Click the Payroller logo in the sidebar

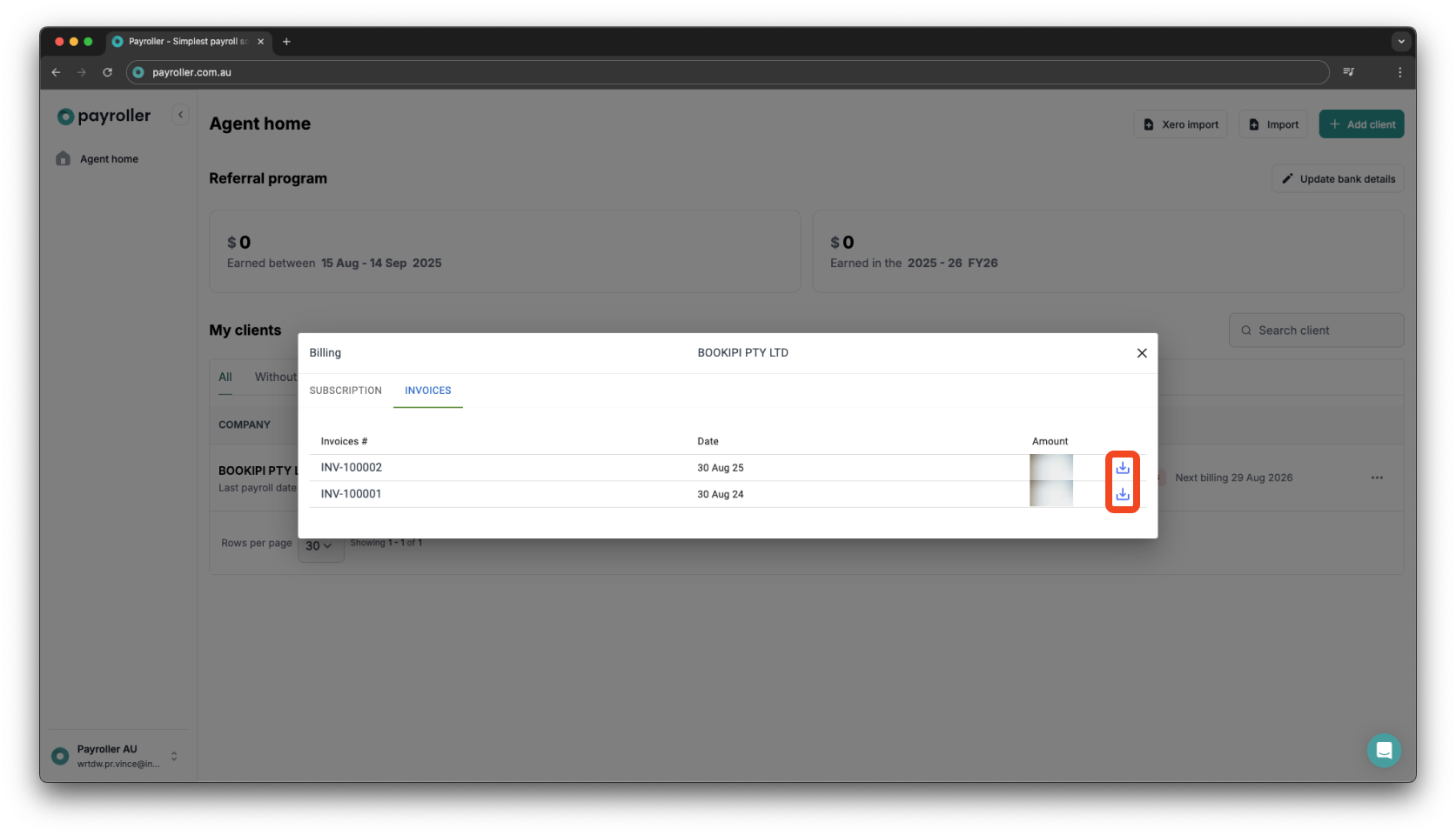(x=103, y=116)
